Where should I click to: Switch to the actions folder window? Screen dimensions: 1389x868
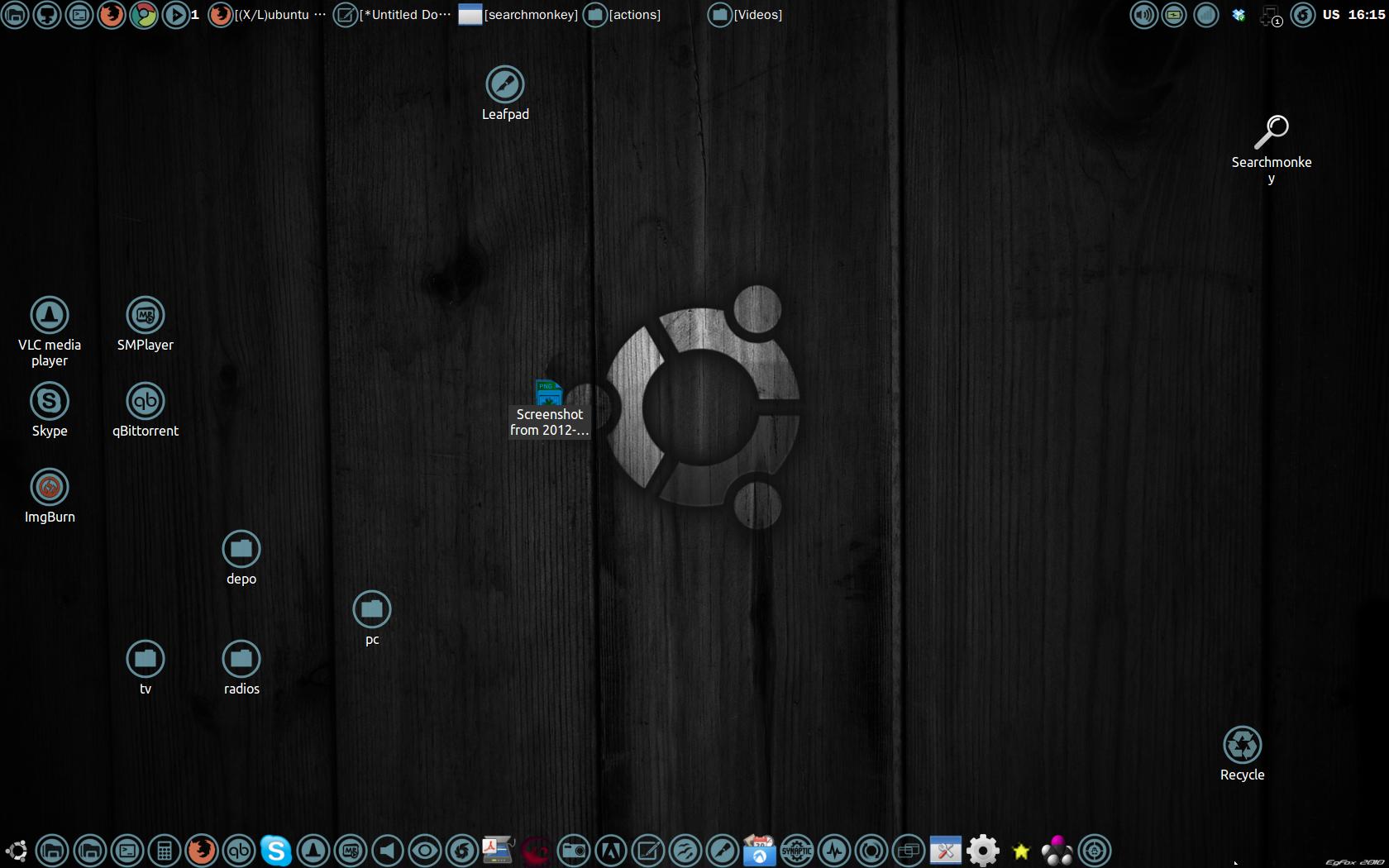click(x=622, y=15)
